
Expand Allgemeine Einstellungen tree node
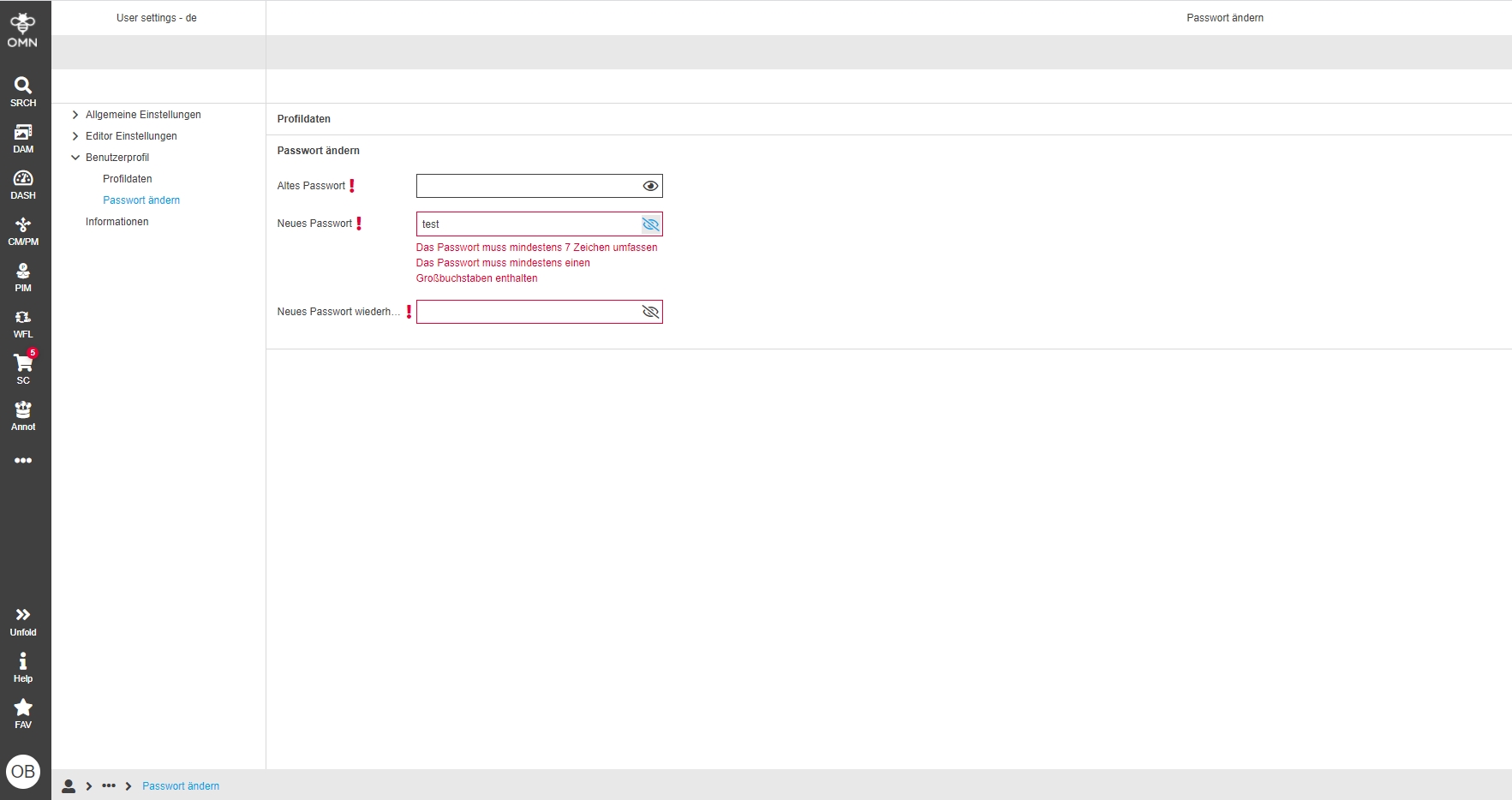coord(75,115)
